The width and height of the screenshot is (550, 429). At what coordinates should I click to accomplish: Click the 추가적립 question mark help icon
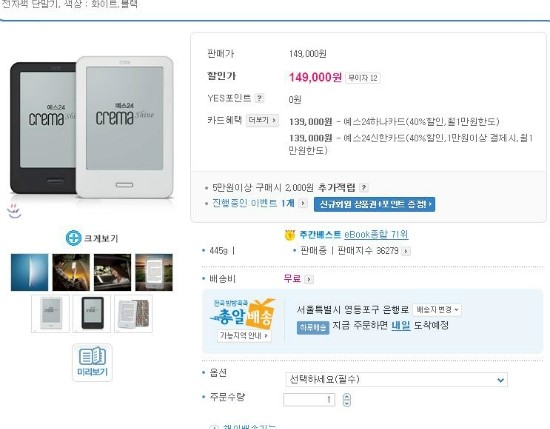point(364,188)
